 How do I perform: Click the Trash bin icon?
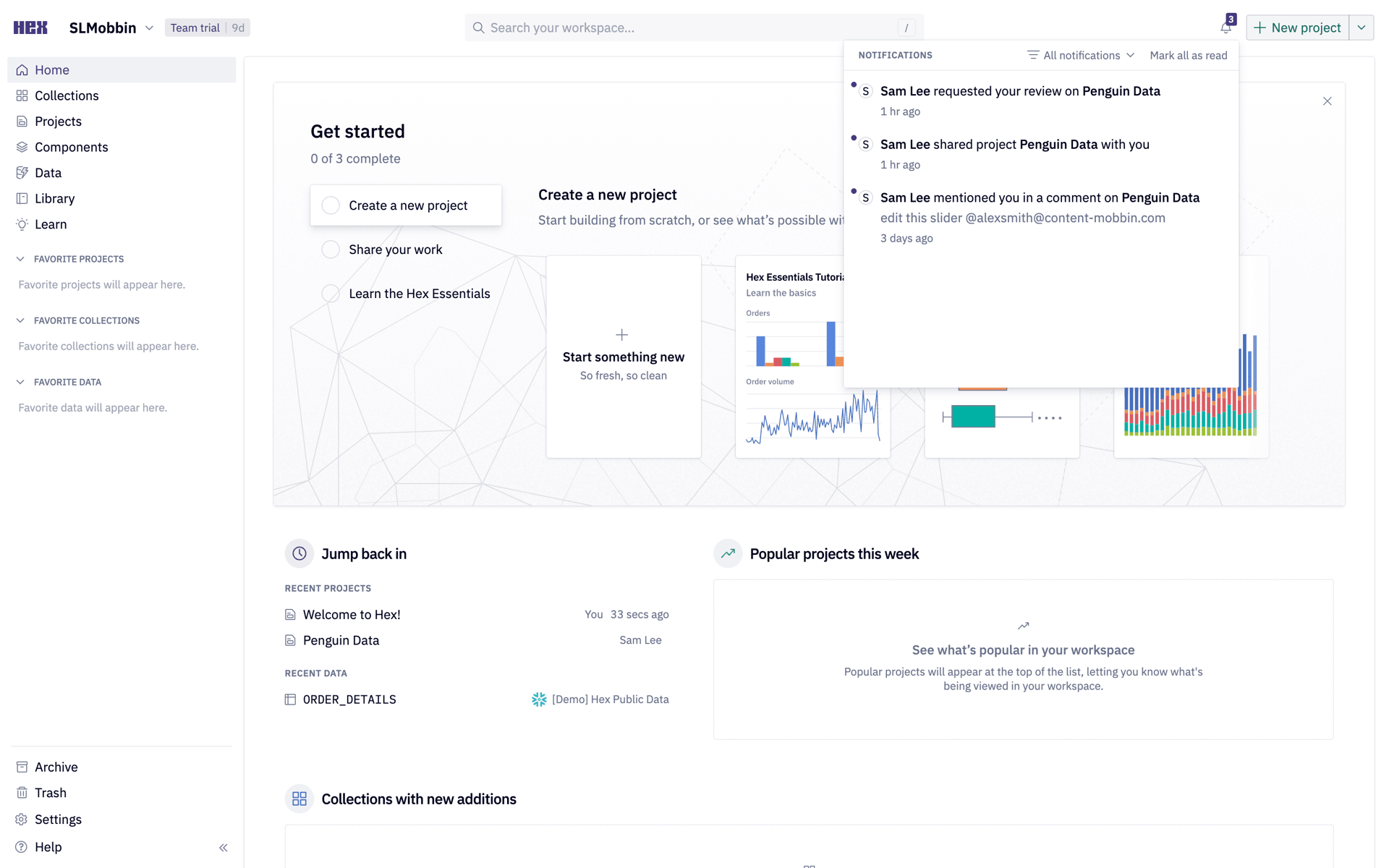(x=22, y=793)
